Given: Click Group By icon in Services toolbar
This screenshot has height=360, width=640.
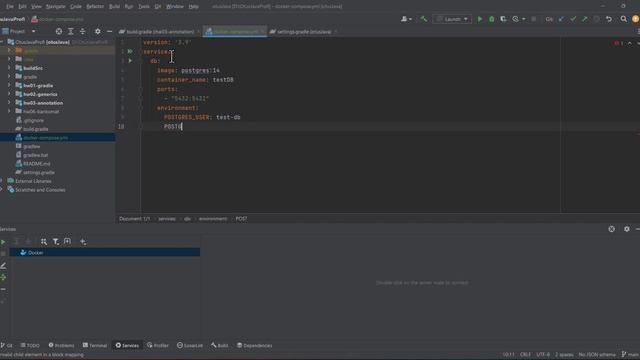Looking at the screenshot, I should tap(44, 242).
